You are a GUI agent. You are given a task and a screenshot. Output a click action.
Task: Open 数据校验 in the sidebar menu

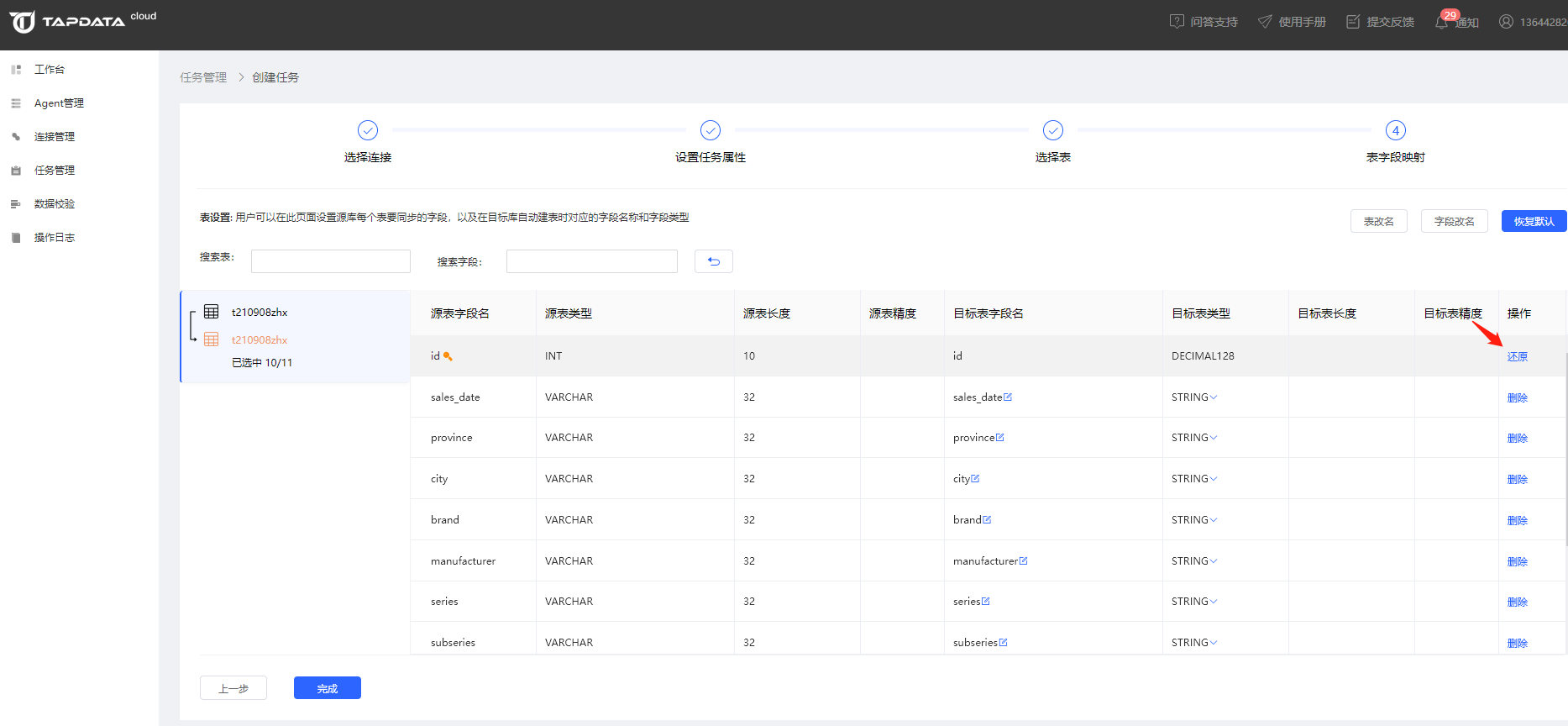(x=55, y=204)
